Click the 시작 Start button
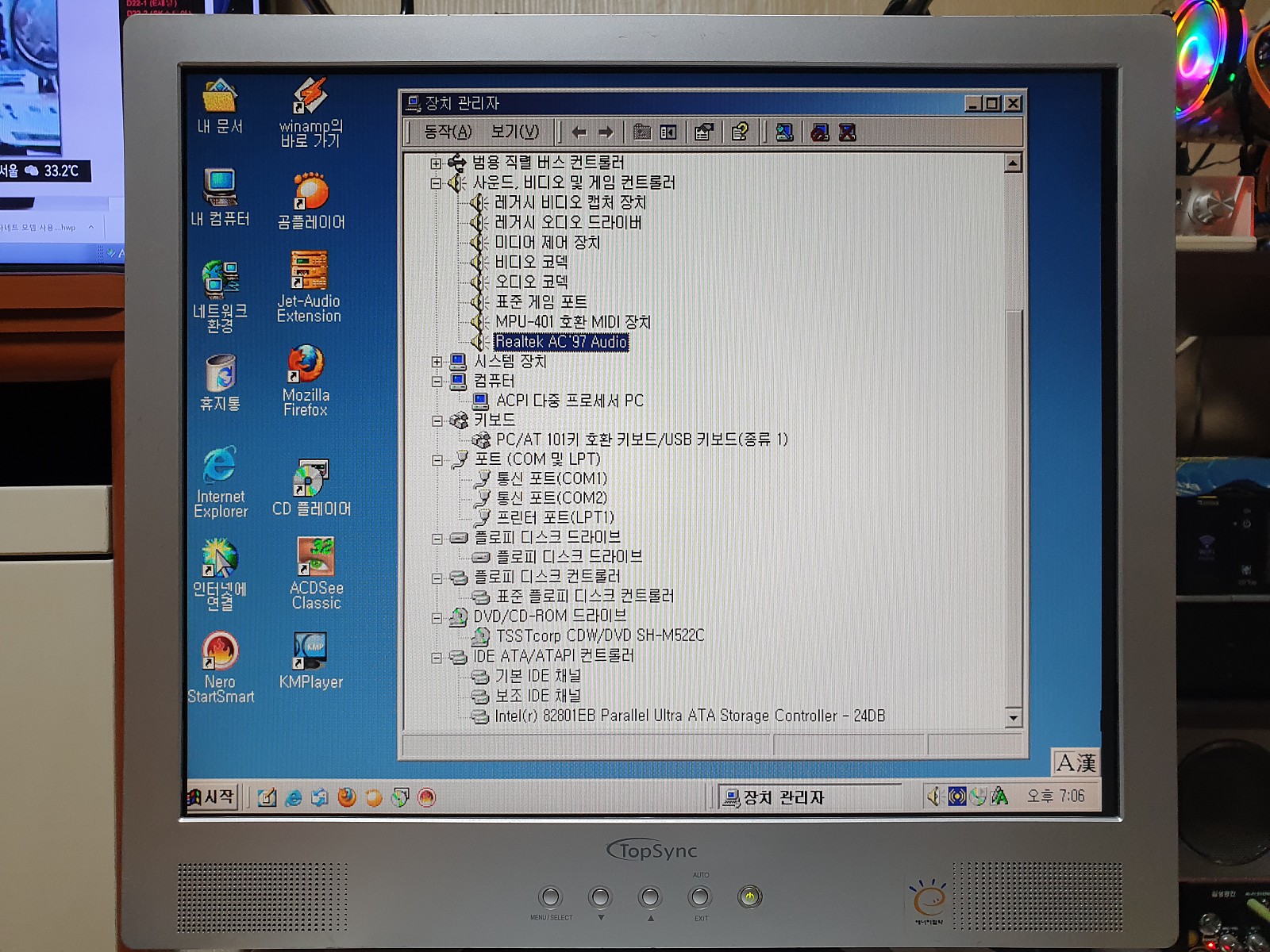 pos(211,797)
